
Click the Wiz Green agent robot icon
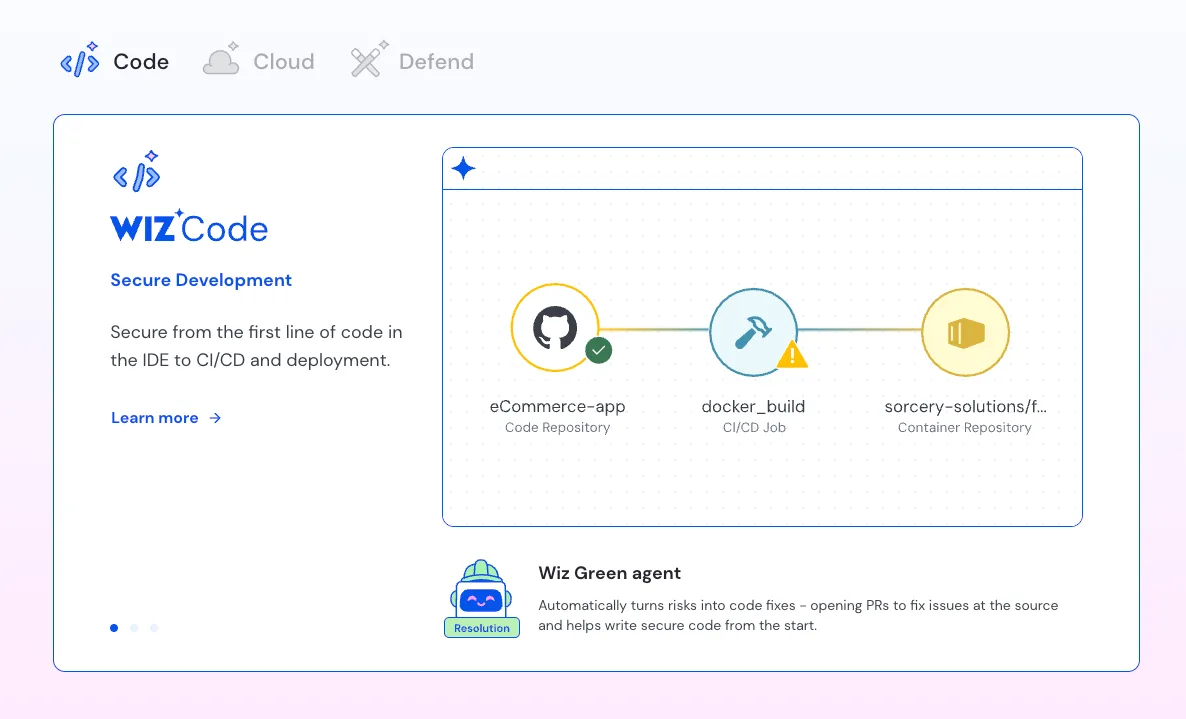coord(481,588)
